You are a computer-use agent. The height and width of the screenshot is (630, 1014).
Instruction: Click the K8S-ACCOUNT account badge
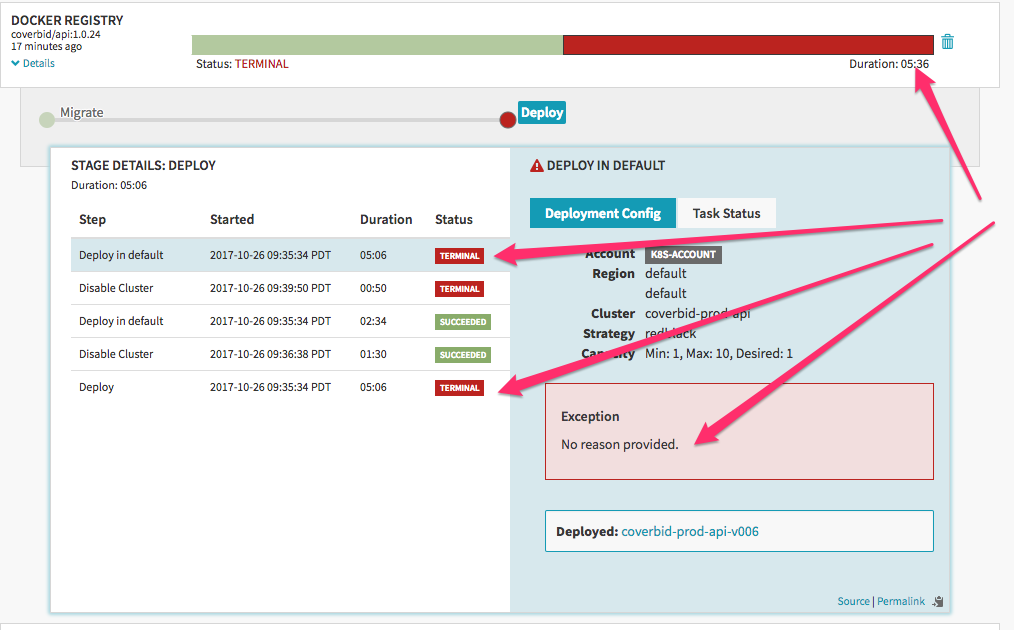683,254
